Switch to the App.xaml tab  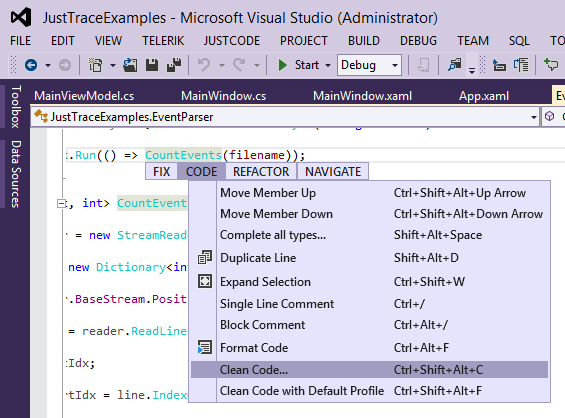pos(484,96)
